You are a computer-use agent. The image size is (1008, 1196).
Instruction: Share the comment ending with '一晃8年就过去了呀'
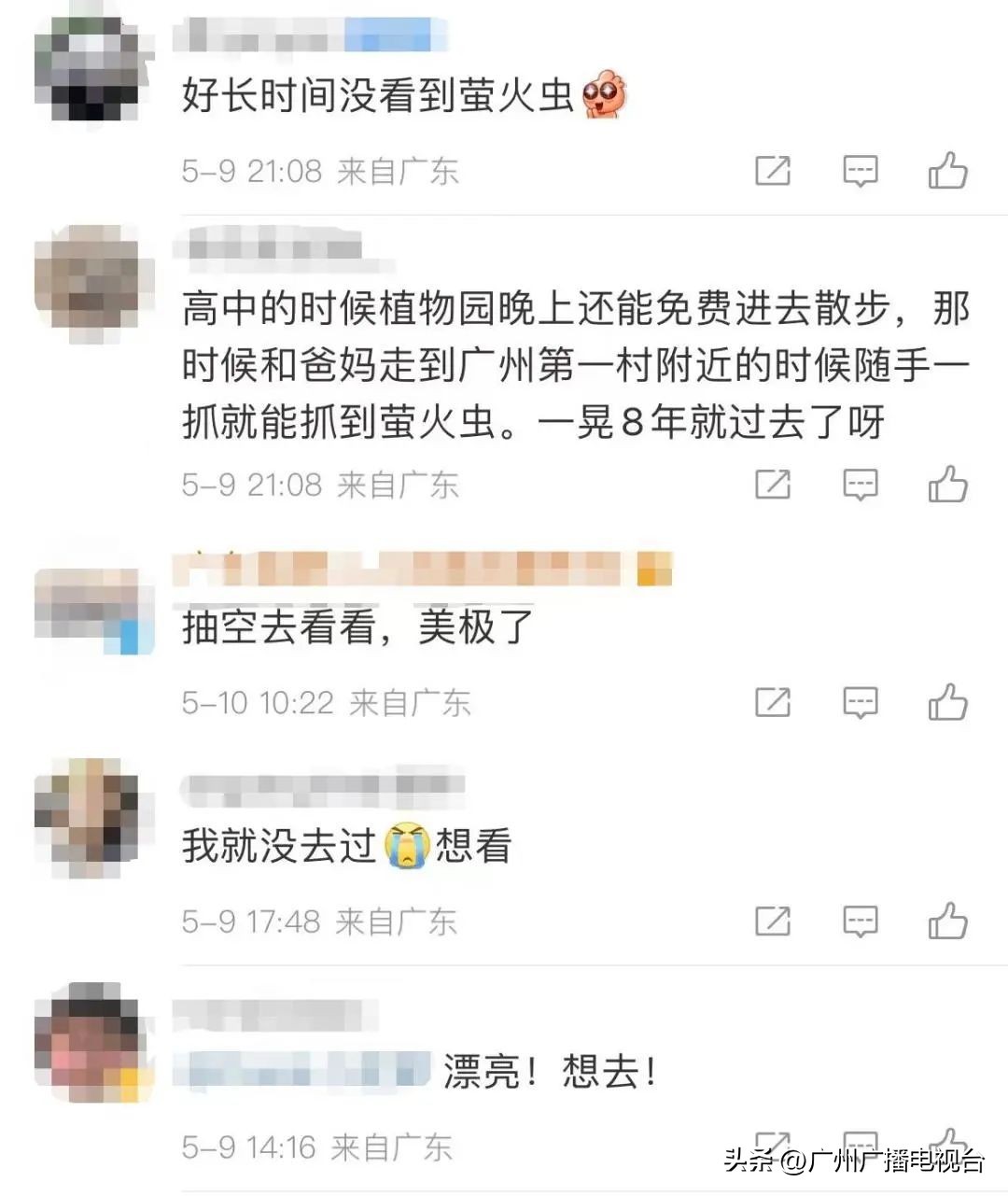[x=773, y=485]
